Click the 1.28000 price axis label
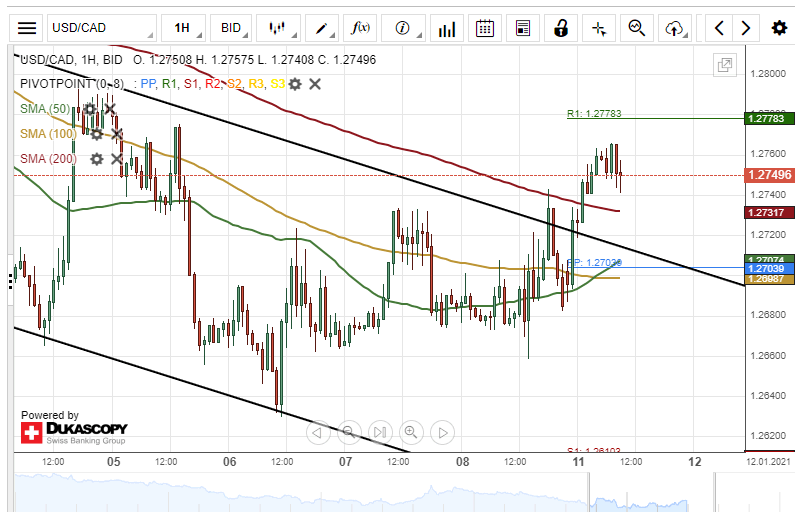This screenshot has width=799, height=521. [768, 74]
